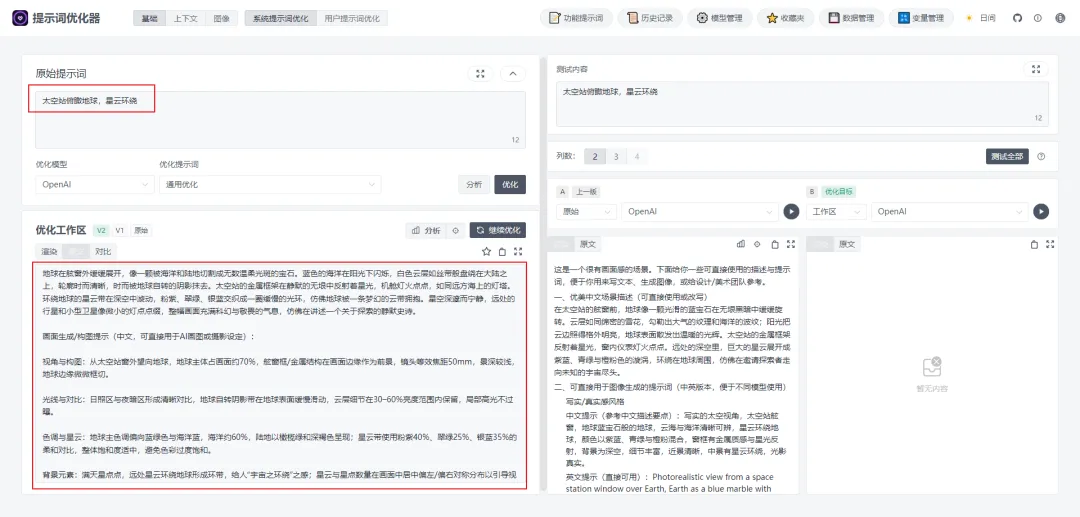Open the 优化提示词 通用优化 dropdown
Screen dimensions: 1080x517
click(269, 184)
